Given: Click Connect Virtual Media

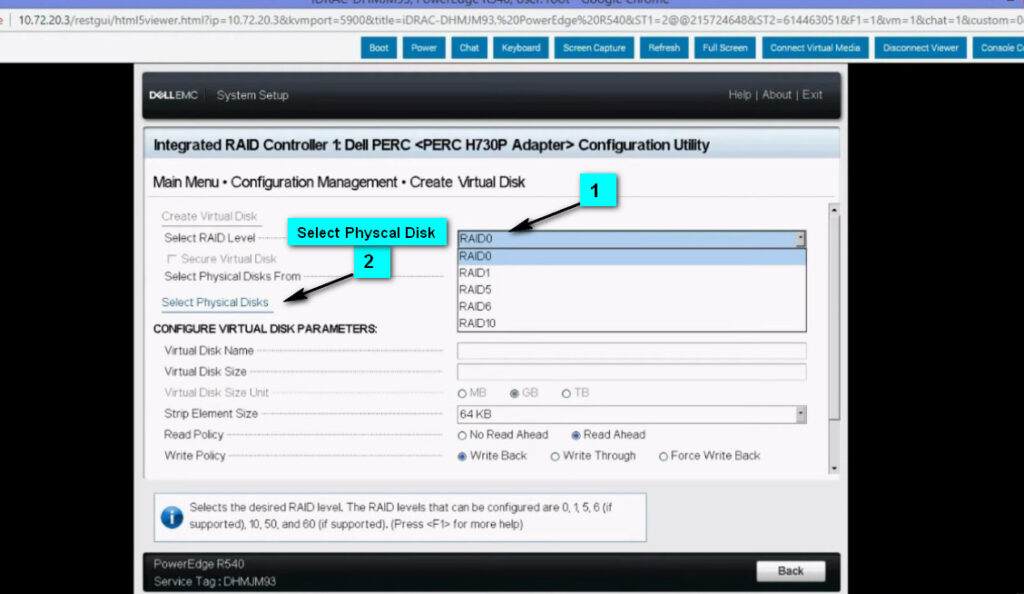Looking at the screenshot, I should click(815, 48).
